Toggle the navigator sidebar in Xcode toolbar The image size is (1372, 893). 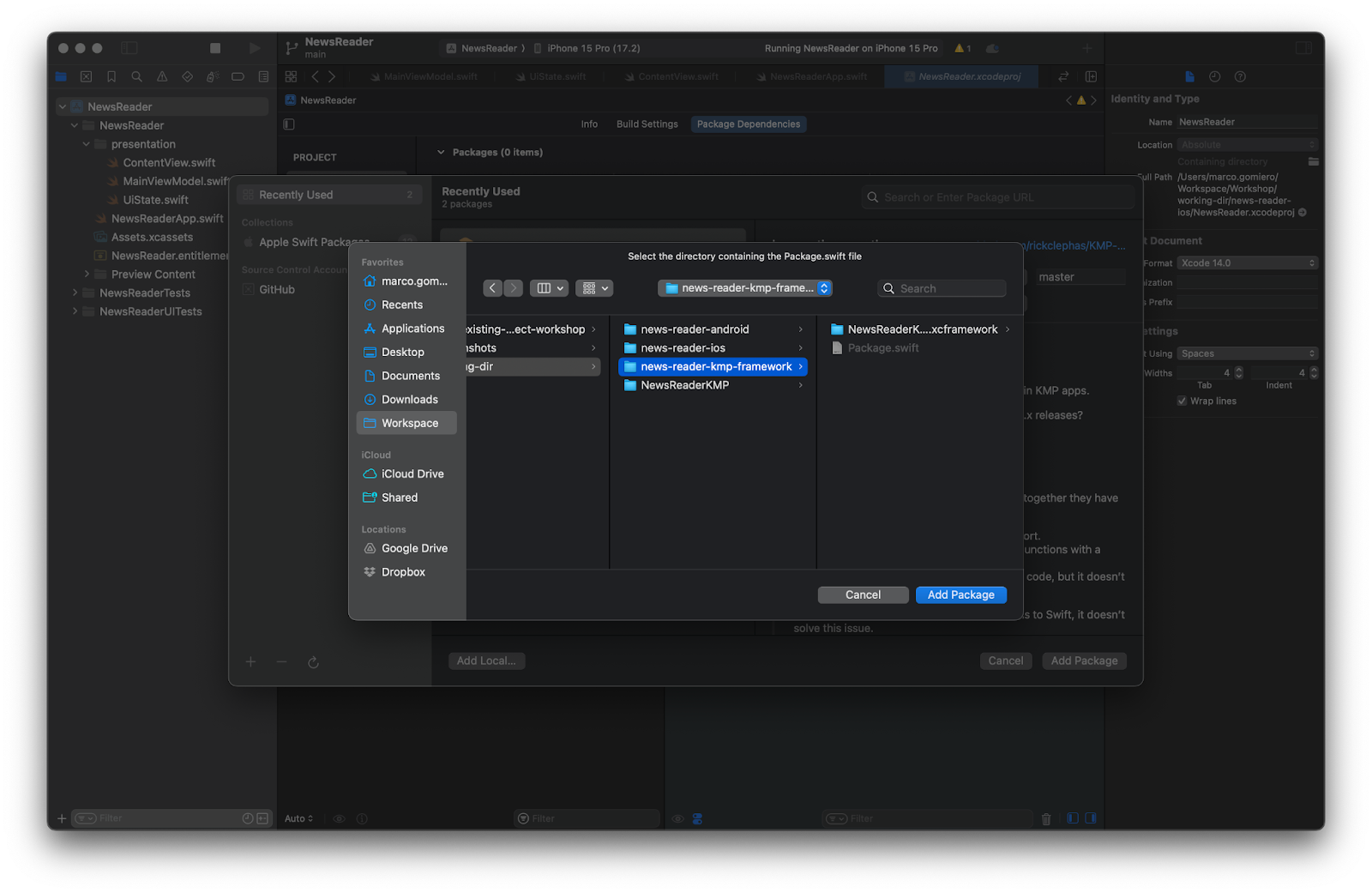point(129,48)
